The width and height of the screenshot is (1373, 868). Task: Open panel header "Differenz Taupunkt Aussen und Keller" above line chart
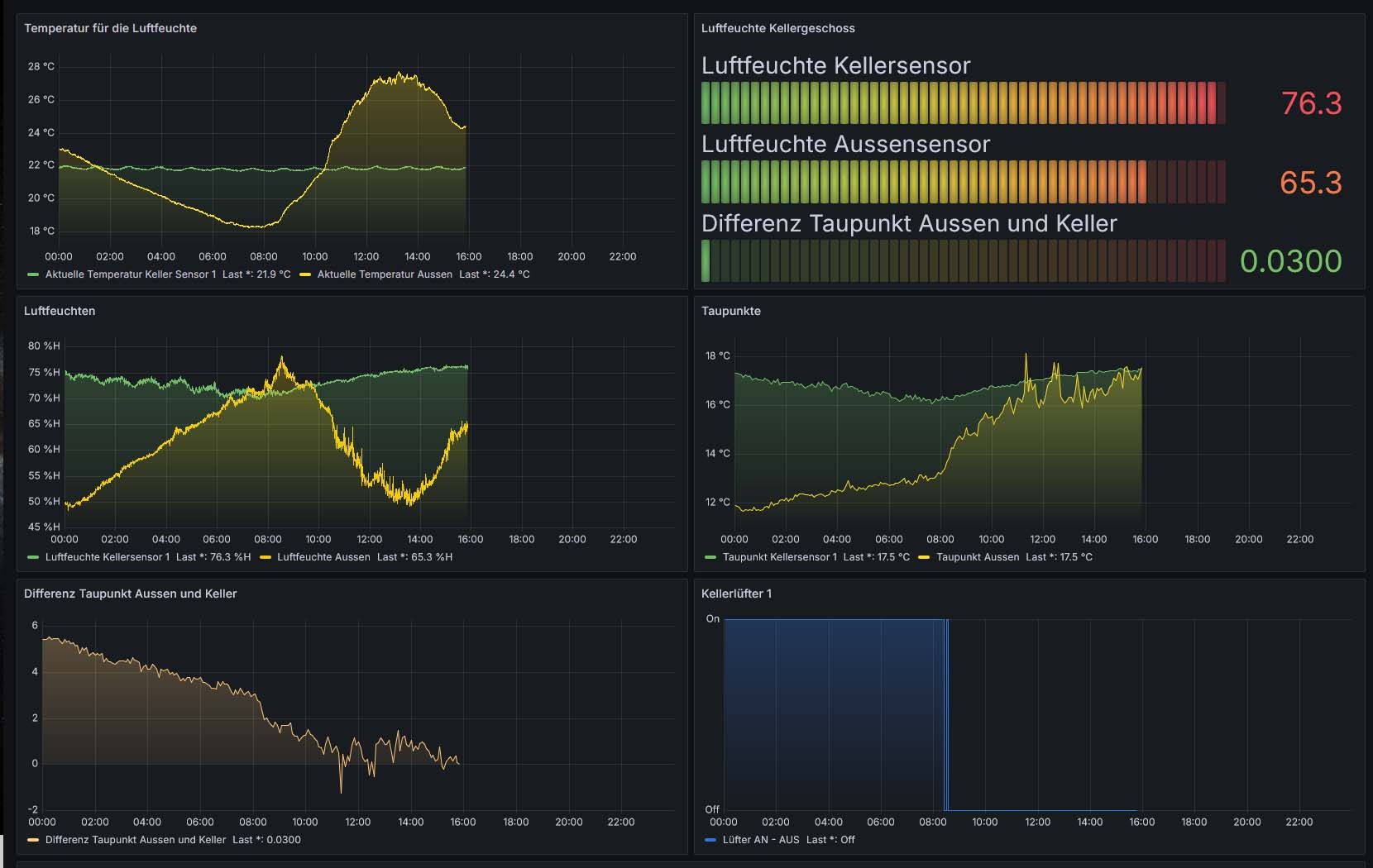[x=130, y=594]
